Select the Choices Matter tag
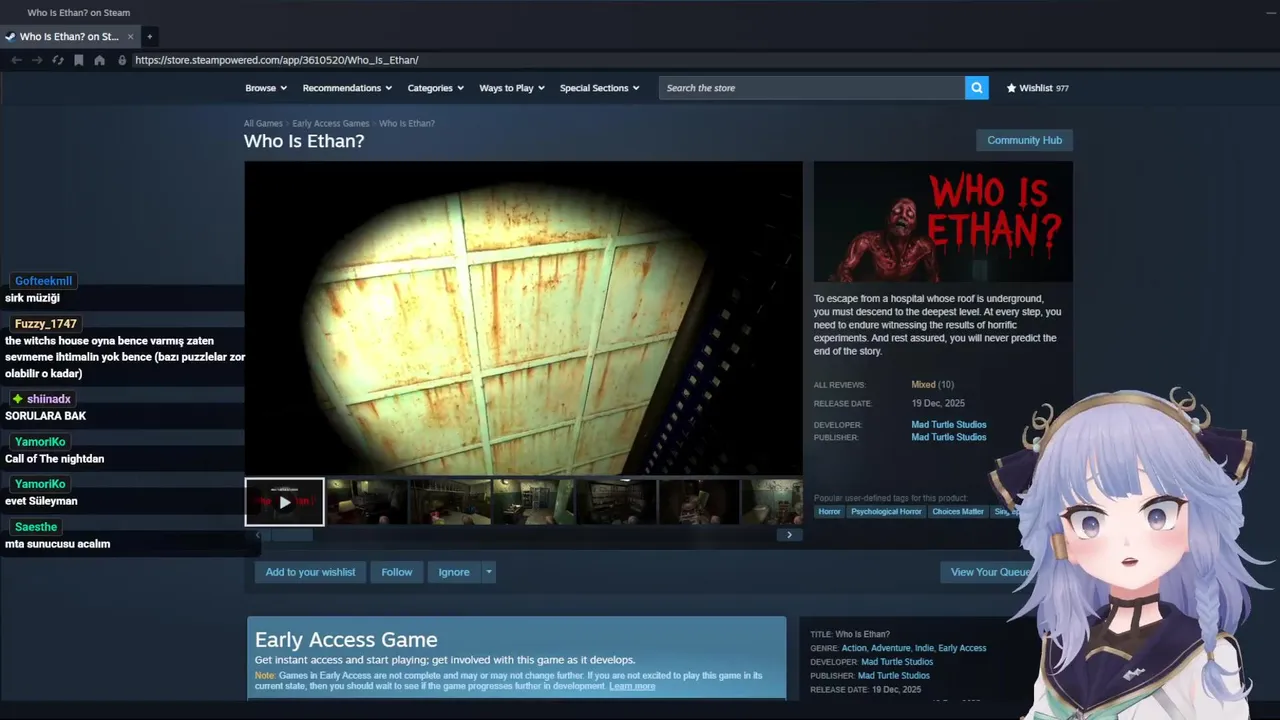The image size is (1280, 720). coord(958,512)
